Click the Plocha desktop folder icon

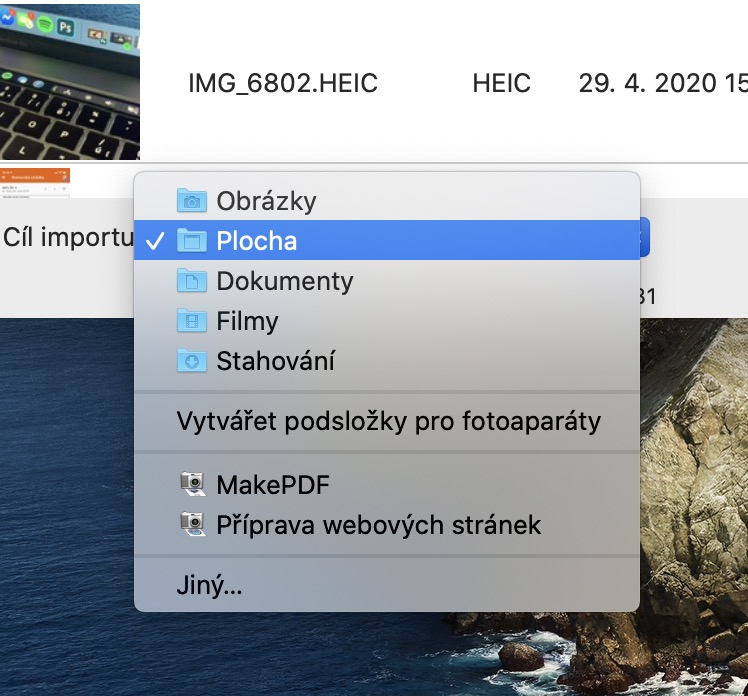pyautogui.click(x=190, y=241)
